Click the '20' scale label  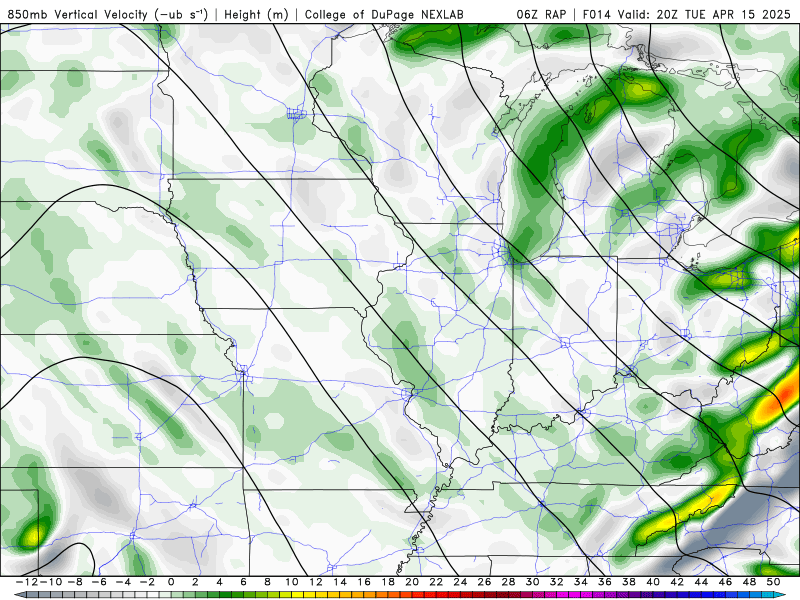[412, 582]
